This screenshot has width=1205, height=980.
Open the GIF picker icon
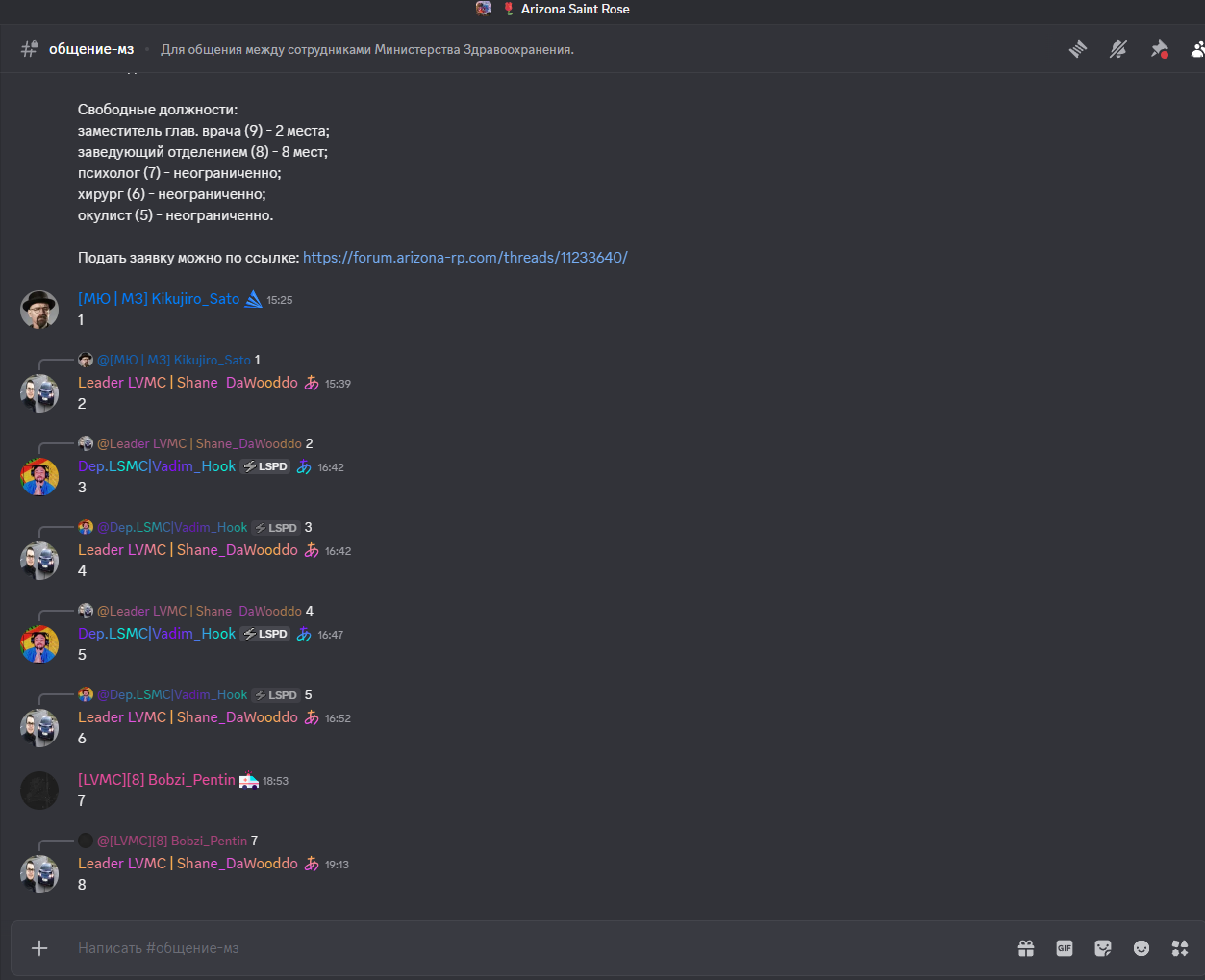[x=1065, y=948]
